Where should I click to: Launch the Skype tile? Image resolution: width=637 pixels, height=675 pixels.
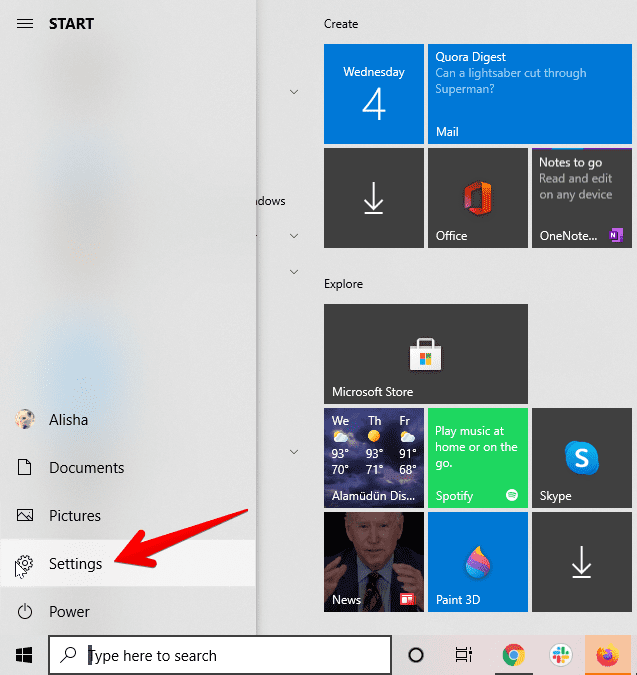point(582,458)
